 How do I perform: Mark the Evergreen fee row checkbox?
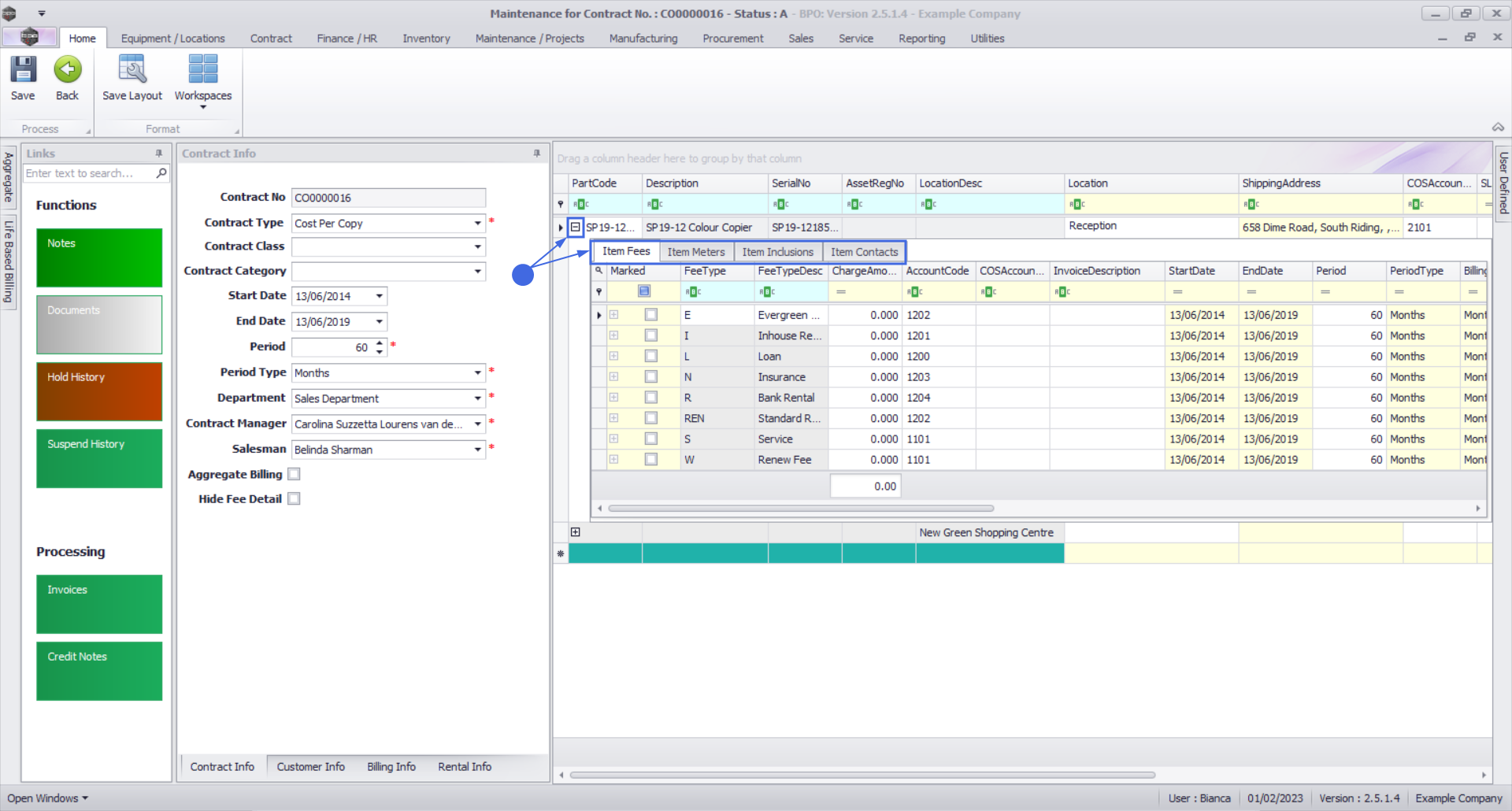pyautogui.click(x=651, y=315)
